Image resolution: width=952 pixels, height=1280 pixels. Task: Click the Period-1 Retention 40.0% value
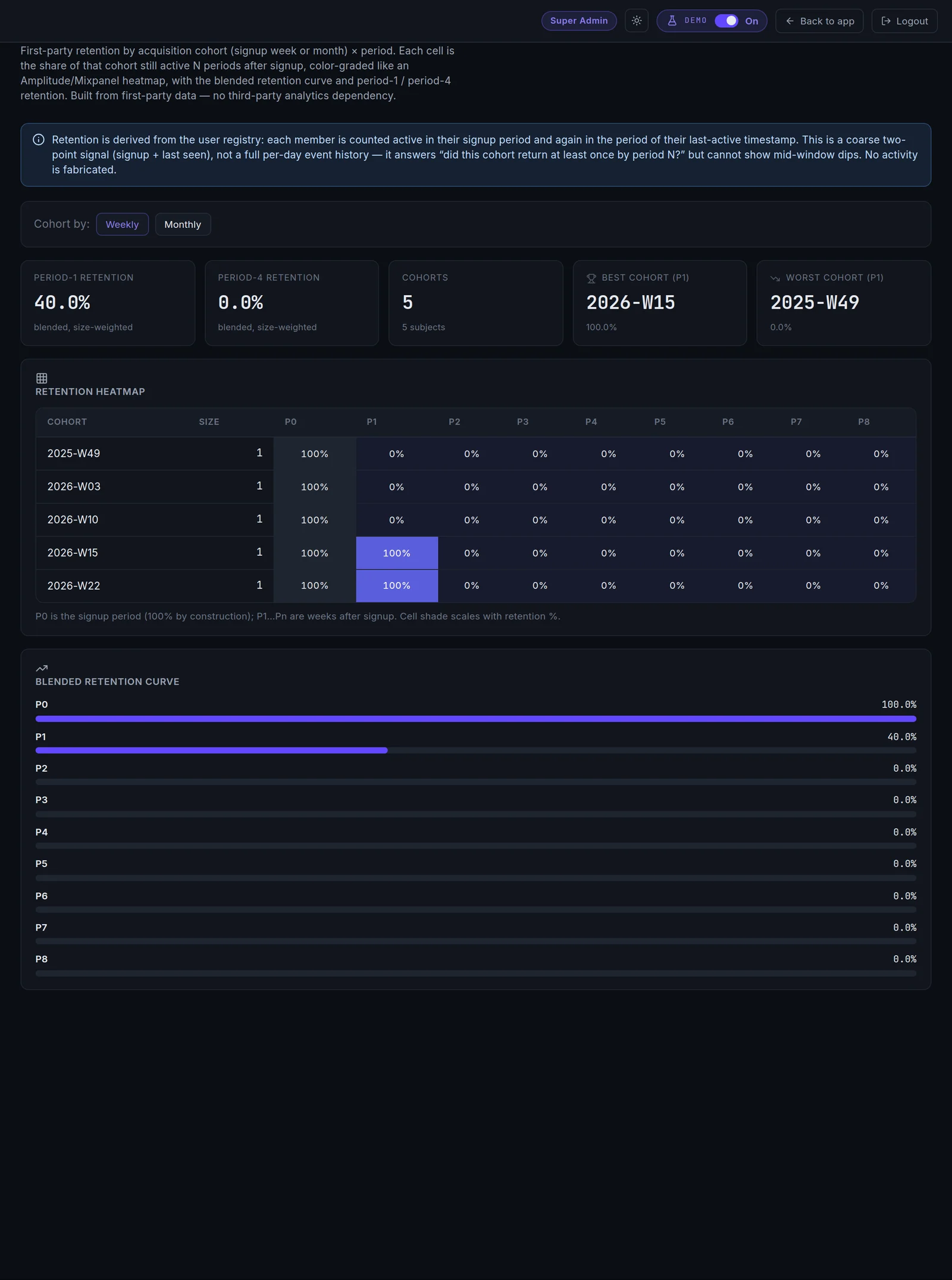(x=62, y=302)
